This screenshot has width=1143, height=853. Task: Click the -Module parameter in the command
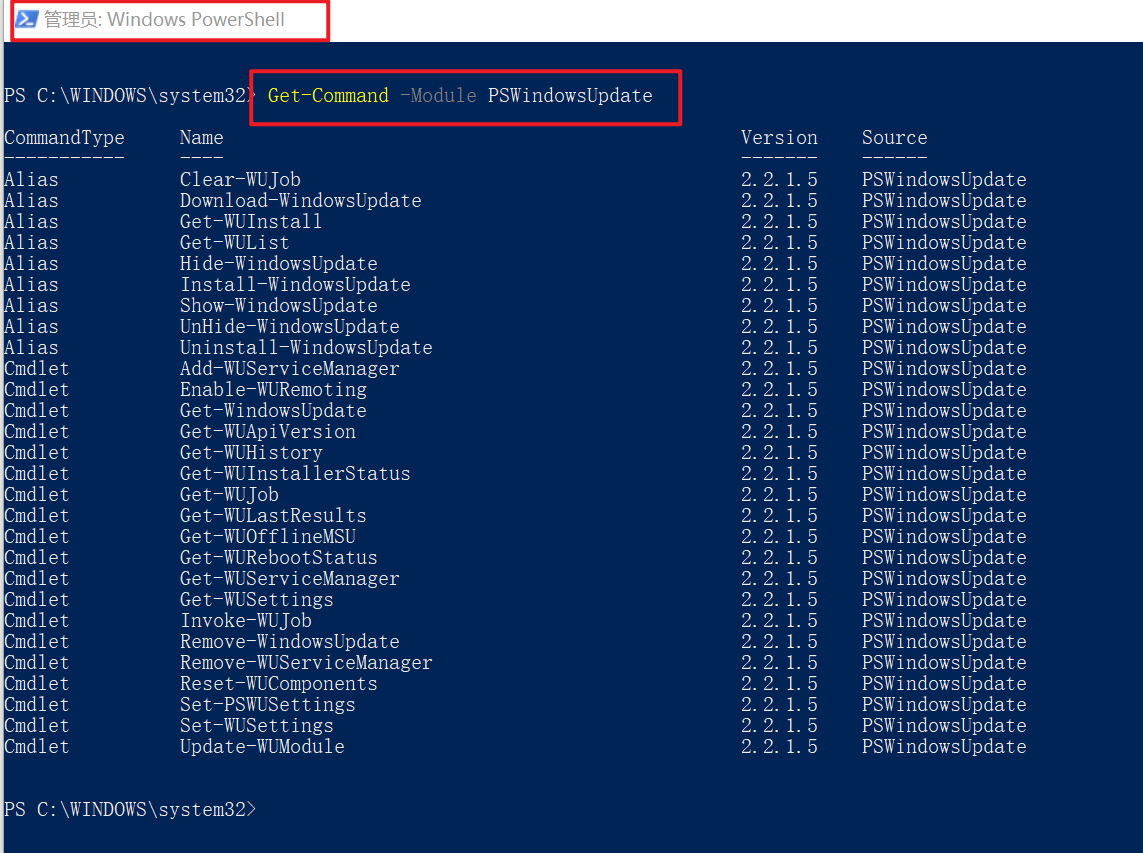click(x=438, y=96)
